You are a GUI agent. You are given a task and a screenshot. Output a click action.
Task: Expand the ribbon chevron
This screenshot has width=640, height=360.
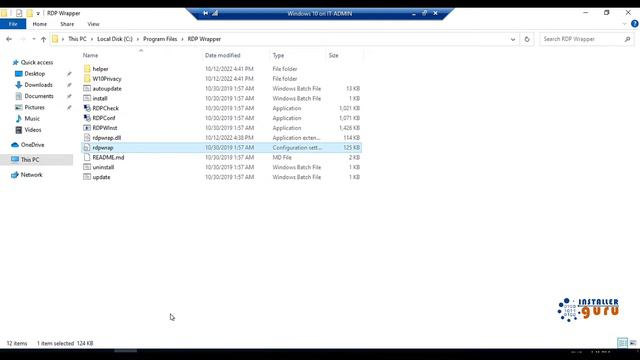pyautogui.click(x=624, y=24)
